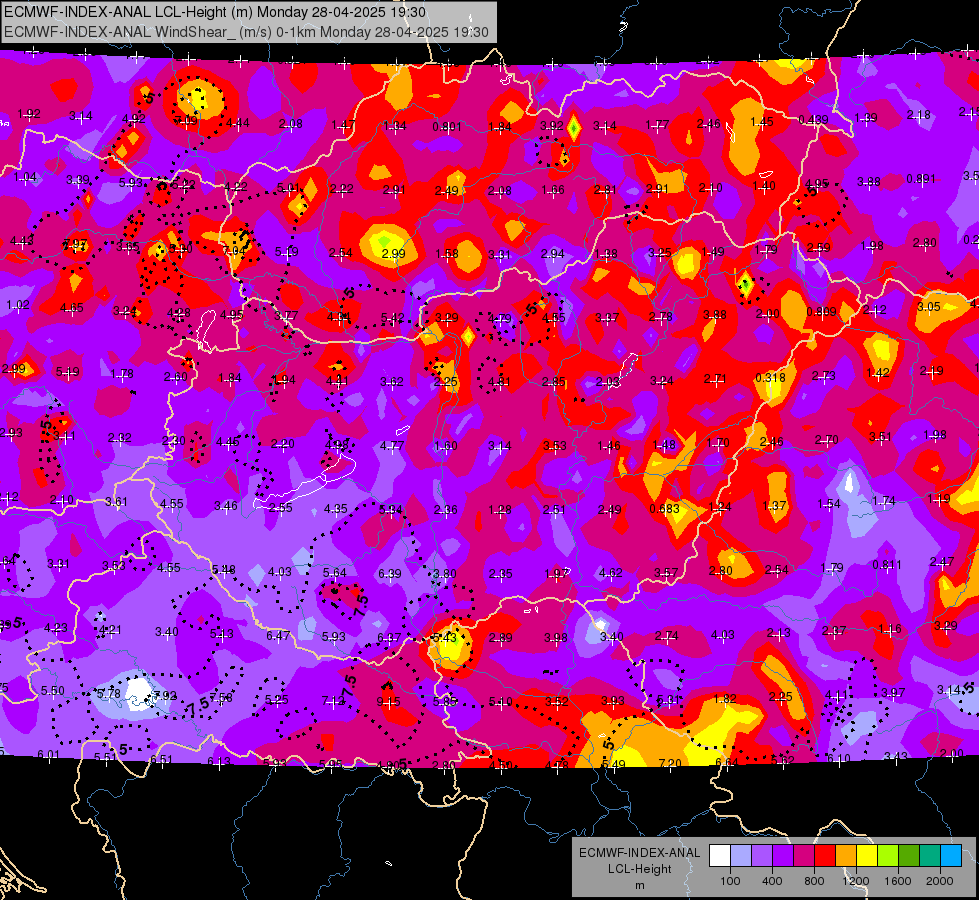The width and height of the screenshot is (979, 900).
Task: Click the legend label 100
Action: [x=730, y=881]
